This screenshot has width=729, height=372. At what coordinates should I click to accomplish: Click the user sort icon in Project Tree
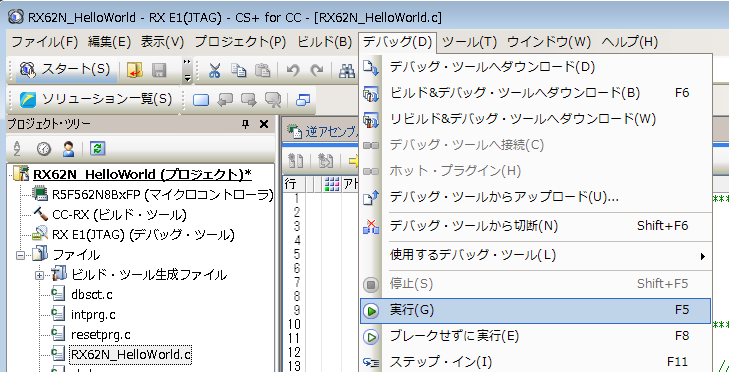point(68,149)
